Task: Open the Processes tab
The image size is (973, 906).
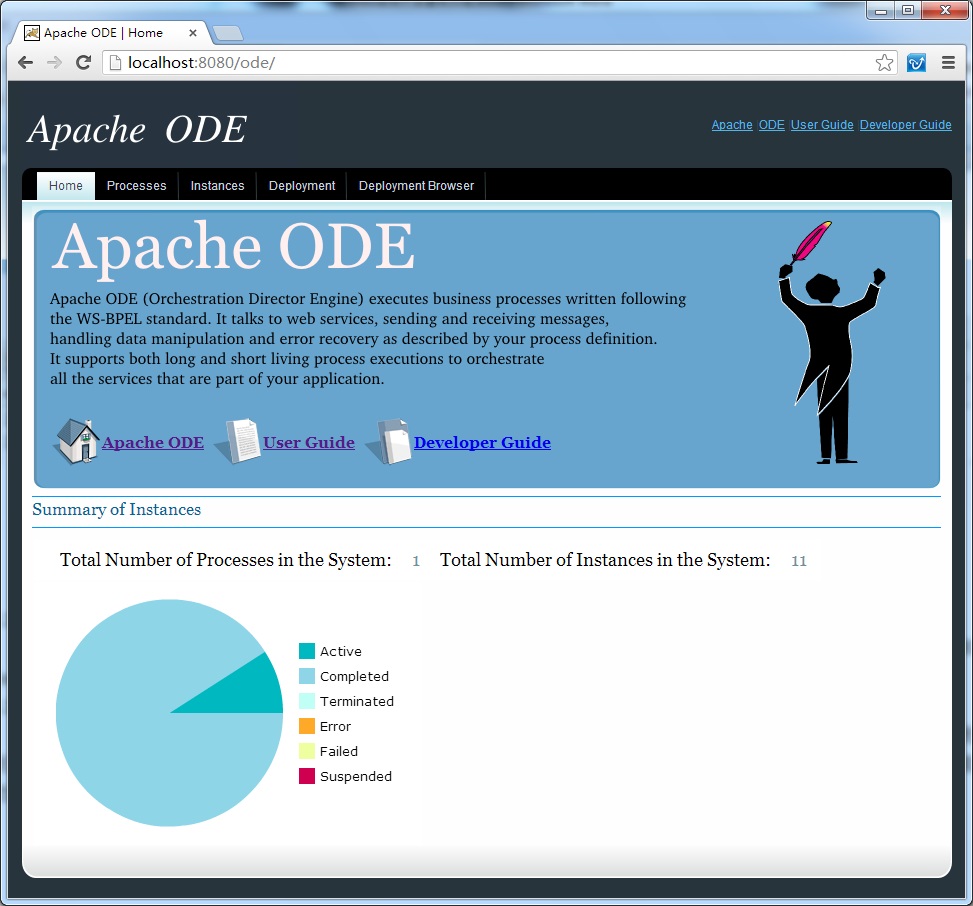Action: point(137,186)
